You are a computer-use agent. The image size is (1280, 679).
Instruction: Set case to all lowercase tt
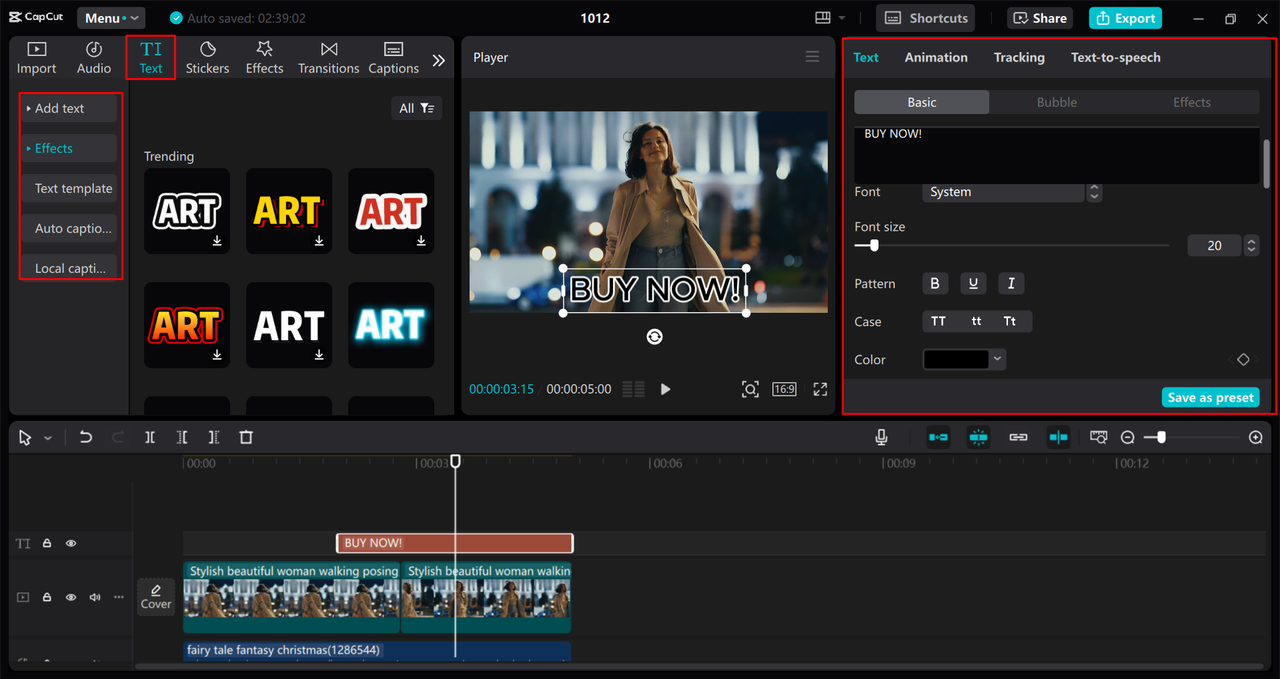pyautogui.click(x=976, y=321)
